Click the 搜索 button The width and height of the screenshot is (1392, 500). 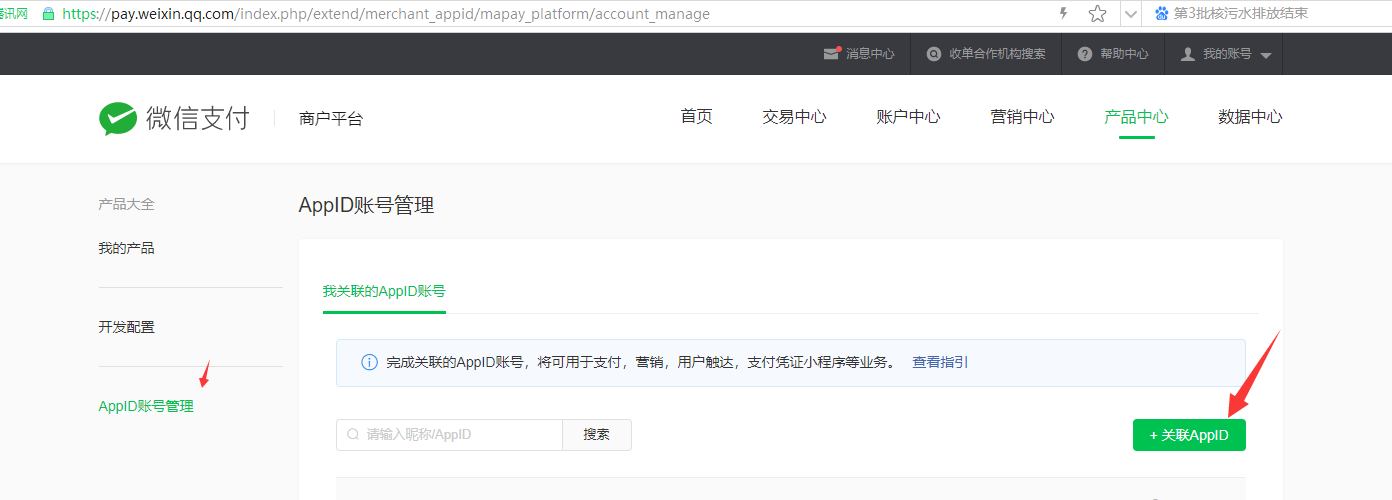pyautogui.click(x=597, y=435)
